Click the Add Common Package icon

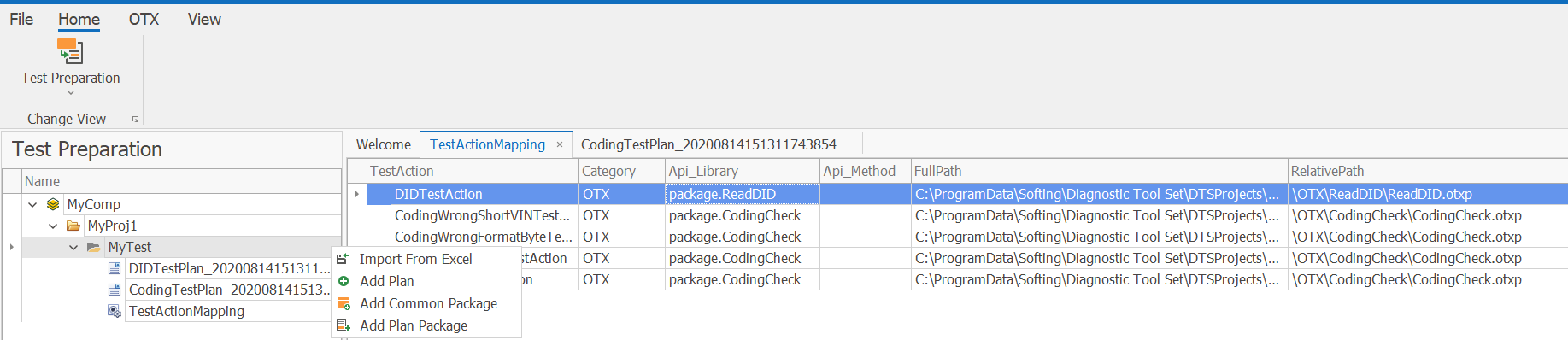344,303
